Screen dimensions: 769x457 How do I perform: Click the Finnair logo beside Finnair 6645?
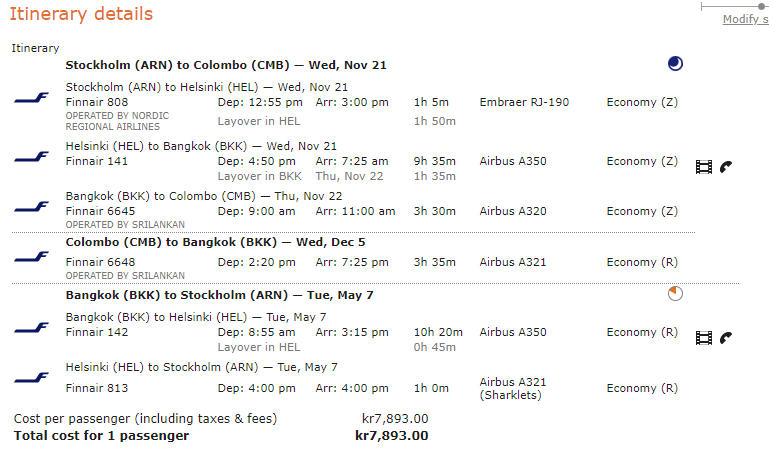tap(31, 208)
